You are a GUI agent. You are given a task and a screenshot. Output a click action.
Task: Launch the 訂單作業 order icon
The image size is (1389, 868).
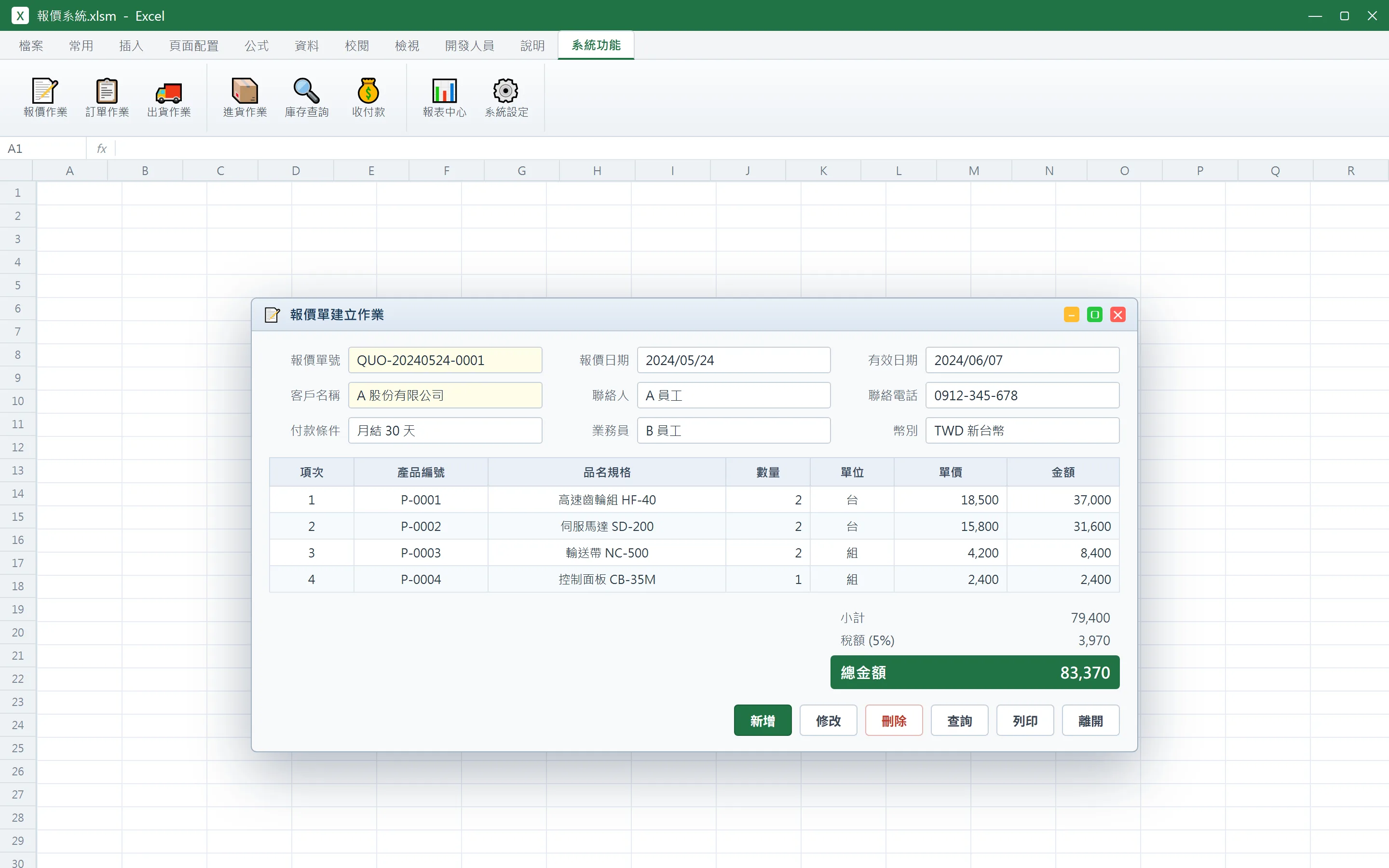click(x=108, y=97)
